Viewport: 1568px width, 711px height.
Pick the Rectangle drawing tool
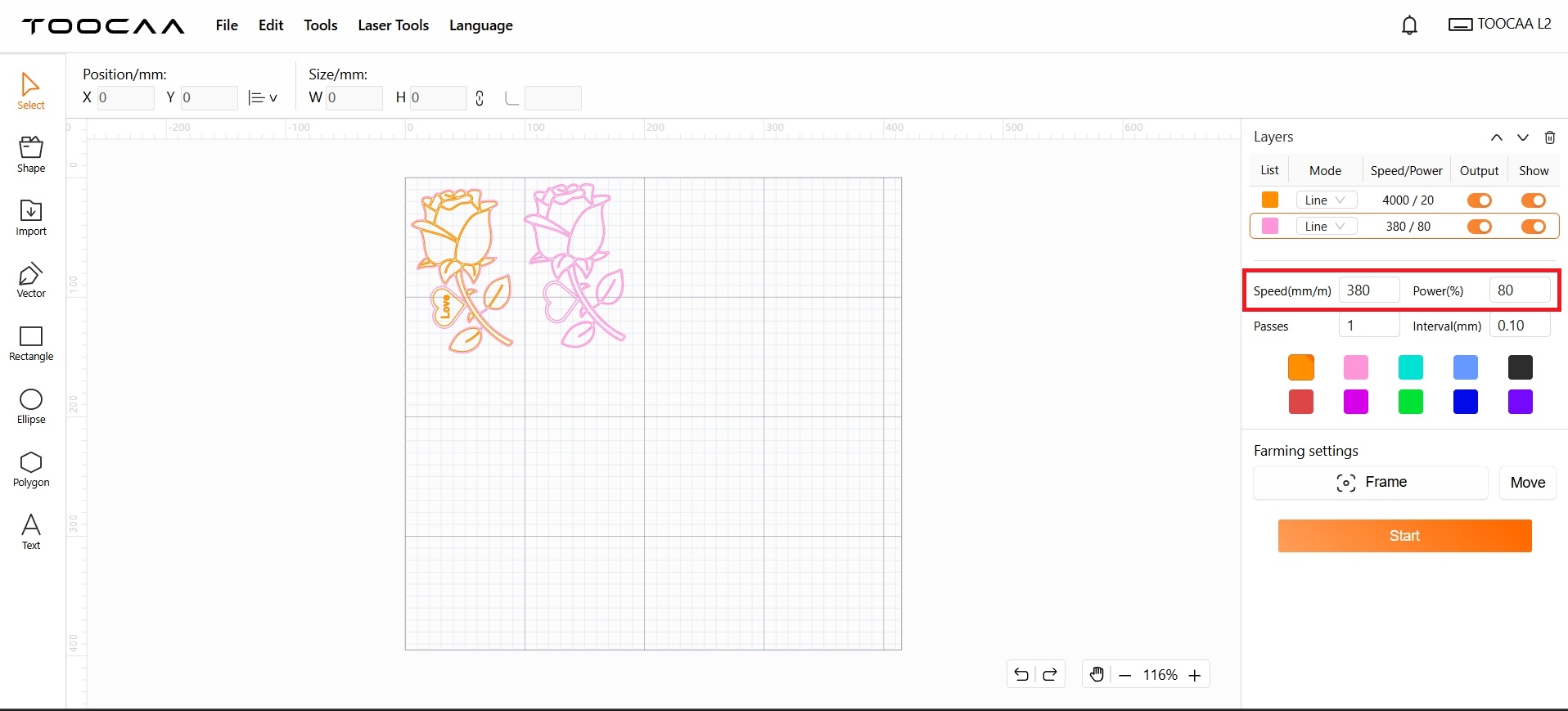tap(31, 344)
